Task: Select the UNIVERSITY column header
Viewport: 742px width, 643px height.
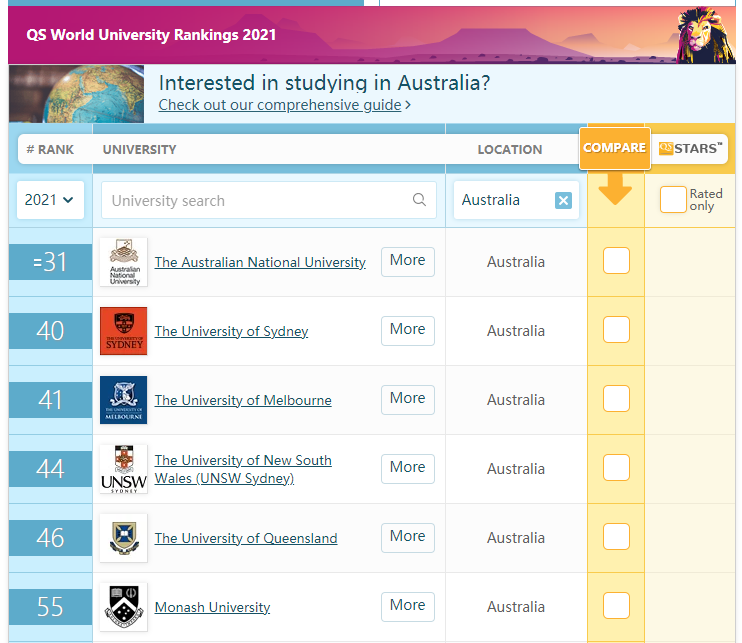Action: (140, 150)
